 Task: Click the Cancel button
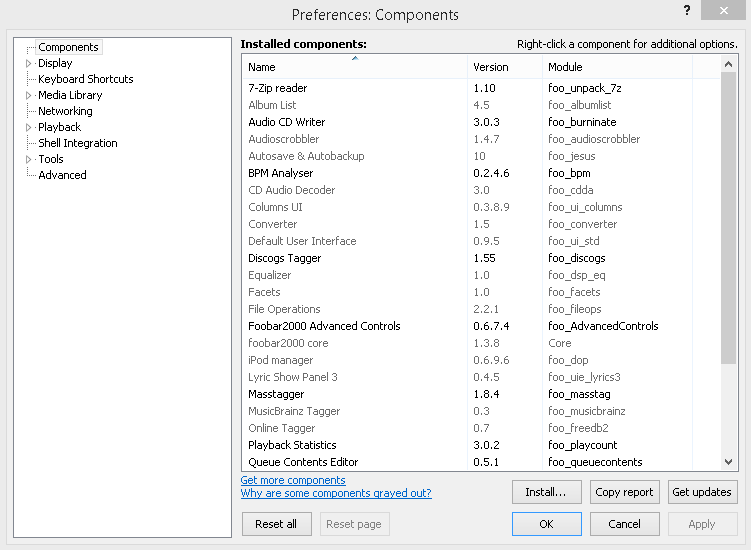tap(624, 524)
